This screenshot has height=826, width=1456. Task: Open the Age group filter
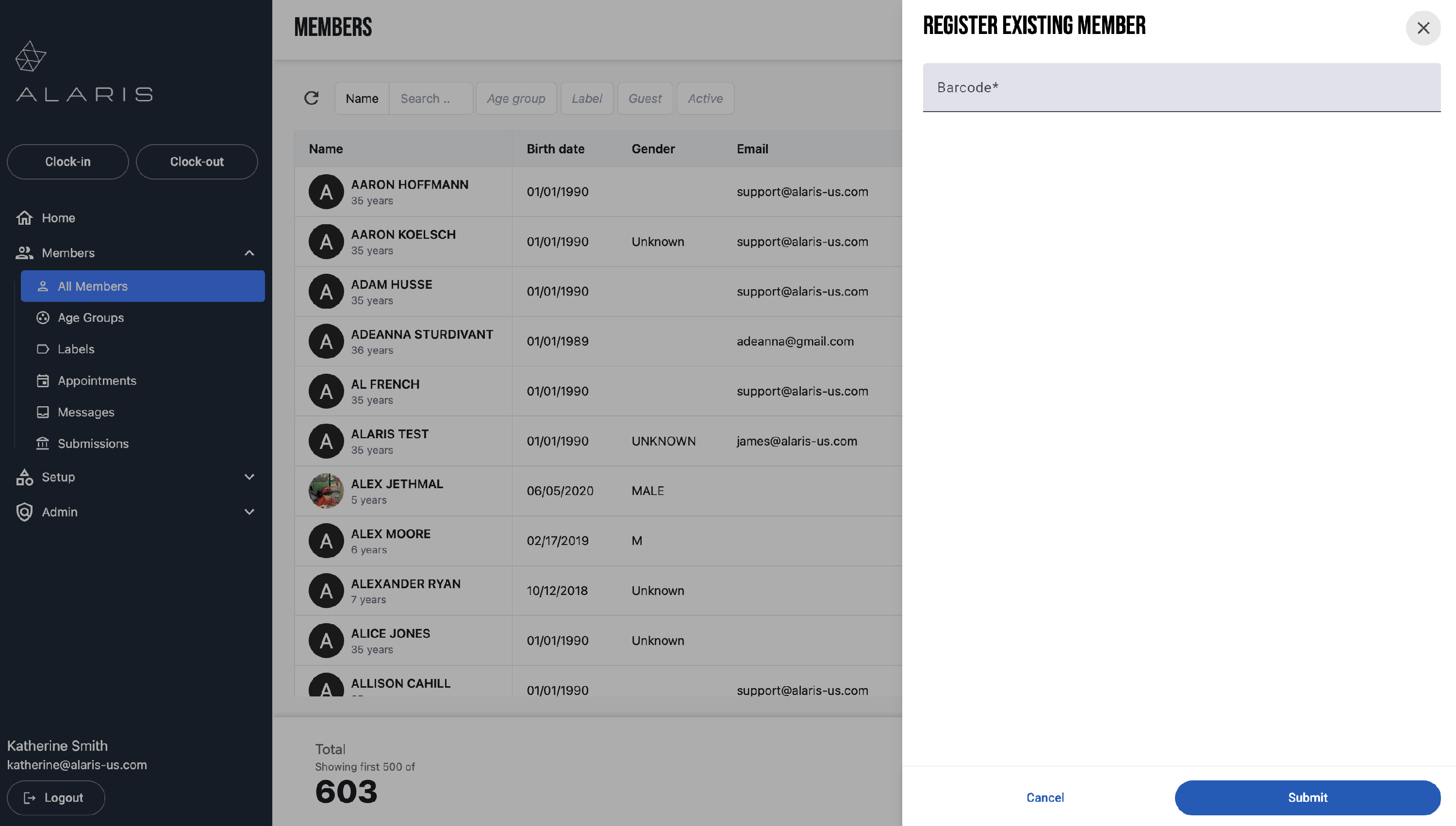pyautogui.click(x=515, y=98)
